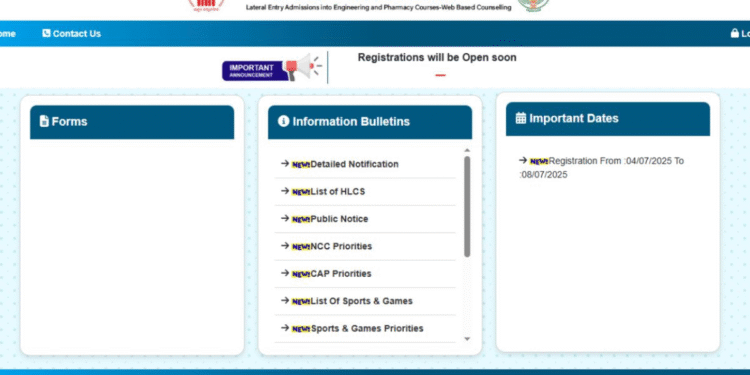The image size is (750, 375).
Task: Click the arrow icon before CAP Priorities
Action: click(285, 273)
